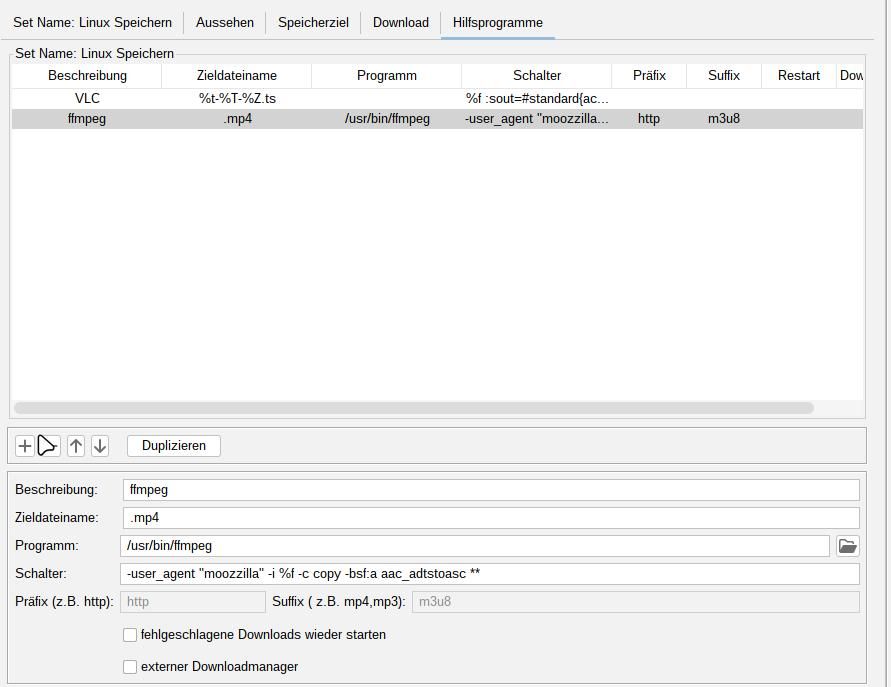Click the Präfix field showing http
This screenshot has width=891, height=687.
pyautogui.click(x=193, y=602)
